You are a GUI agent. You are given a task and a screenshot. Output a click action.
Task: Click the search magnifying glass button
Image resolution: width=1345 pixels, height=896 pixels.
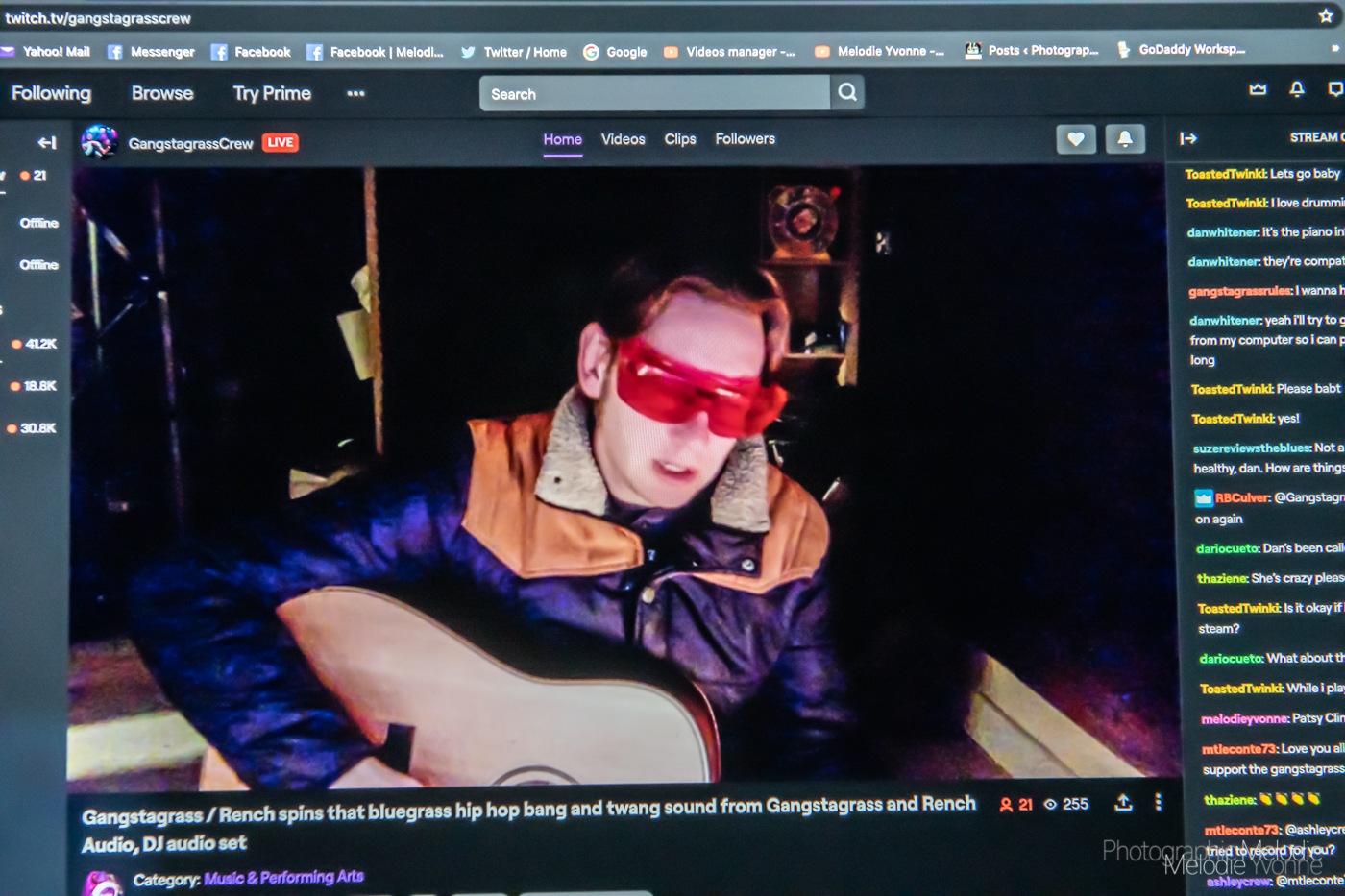coord(847,92)
